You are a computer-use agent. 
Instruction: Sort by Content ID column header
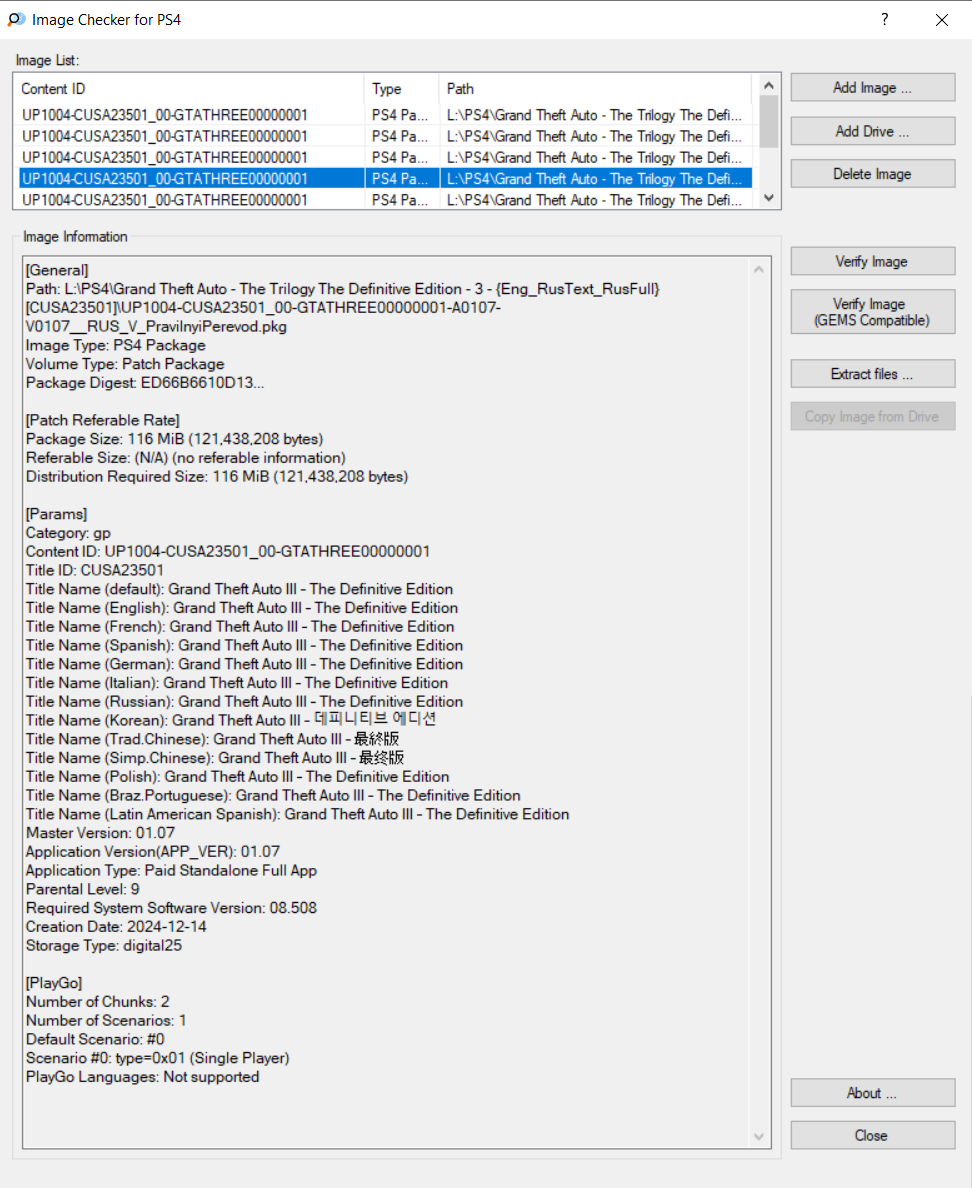click(x=189, y=89)
